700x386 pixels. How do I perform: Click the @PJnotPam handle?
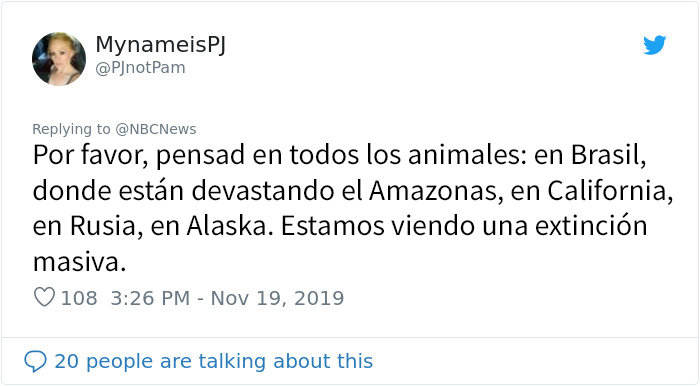tap(140, 68)
